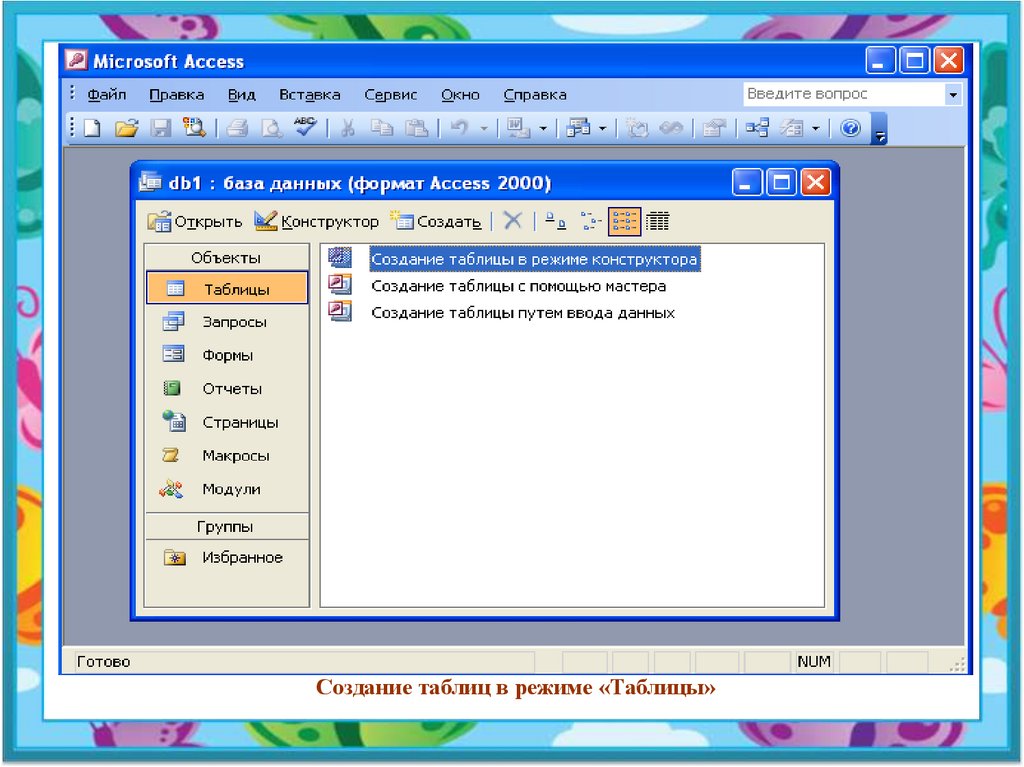The height and width of the screenshot is (767, 1024).
Task: Open the Файл menu
Action: pyautogui.click(x=106, y=95)
